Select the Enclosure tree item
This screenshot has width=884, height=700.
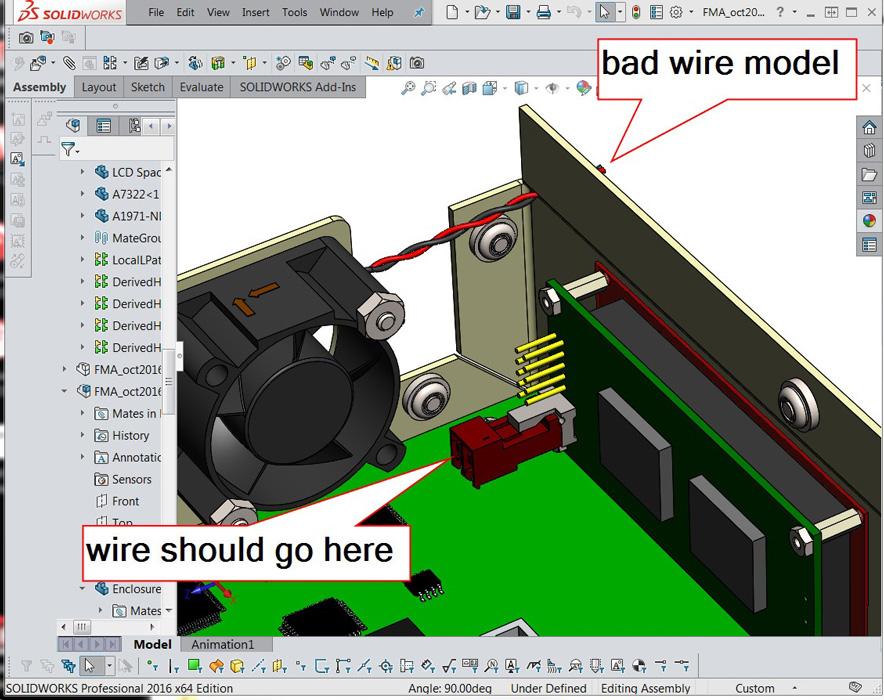coord(136,589)
